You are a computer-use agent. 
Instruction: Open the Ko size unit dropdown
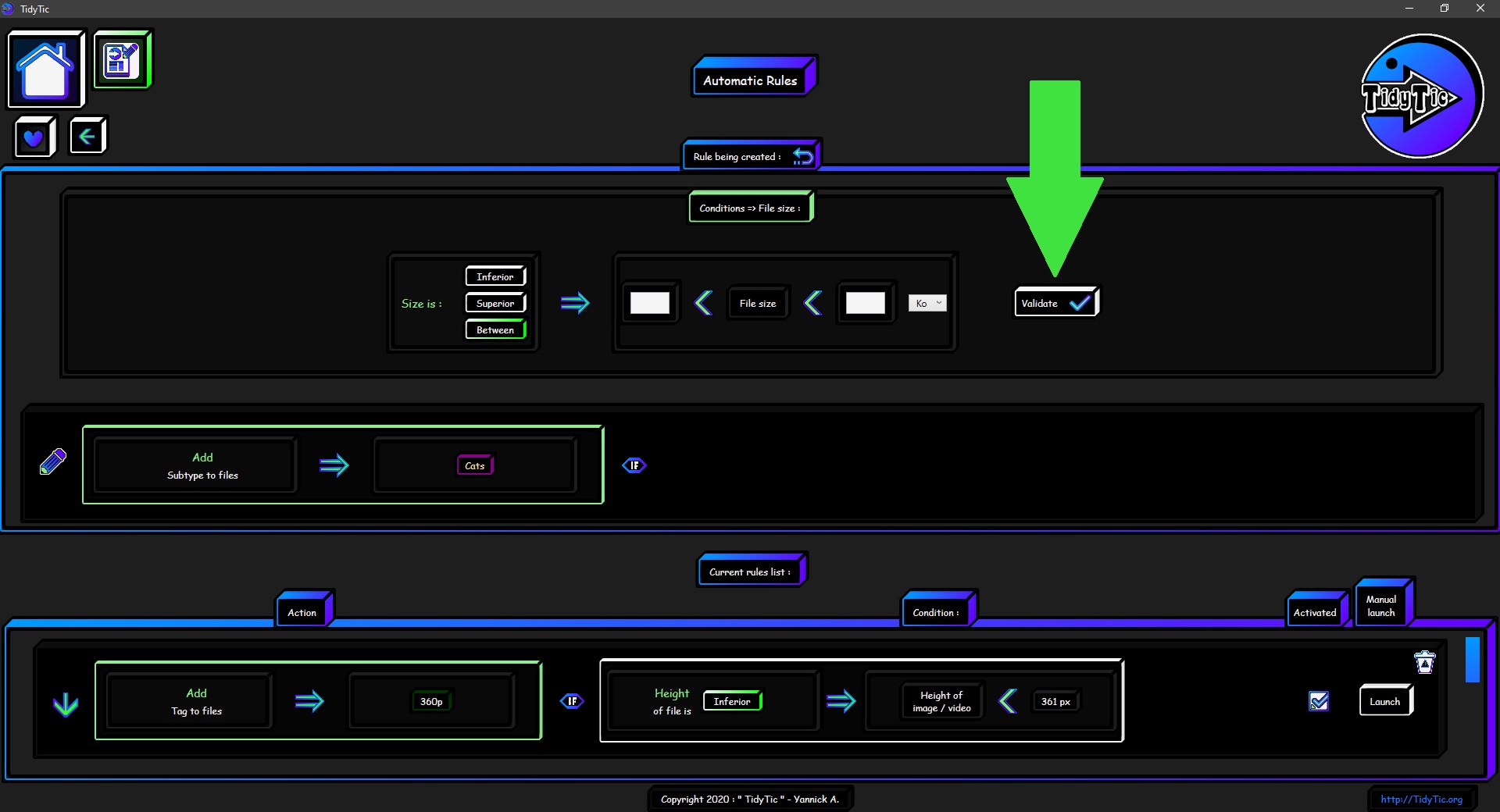(927, 303)
